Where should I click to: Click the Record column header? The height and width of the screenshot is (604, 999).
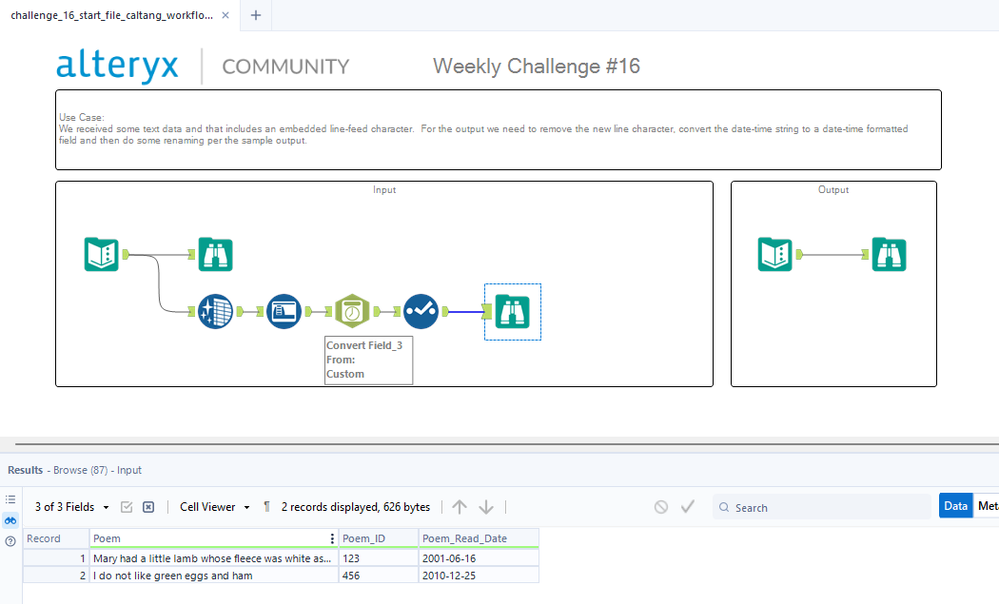pyautogui.click(x=56, y=538)
